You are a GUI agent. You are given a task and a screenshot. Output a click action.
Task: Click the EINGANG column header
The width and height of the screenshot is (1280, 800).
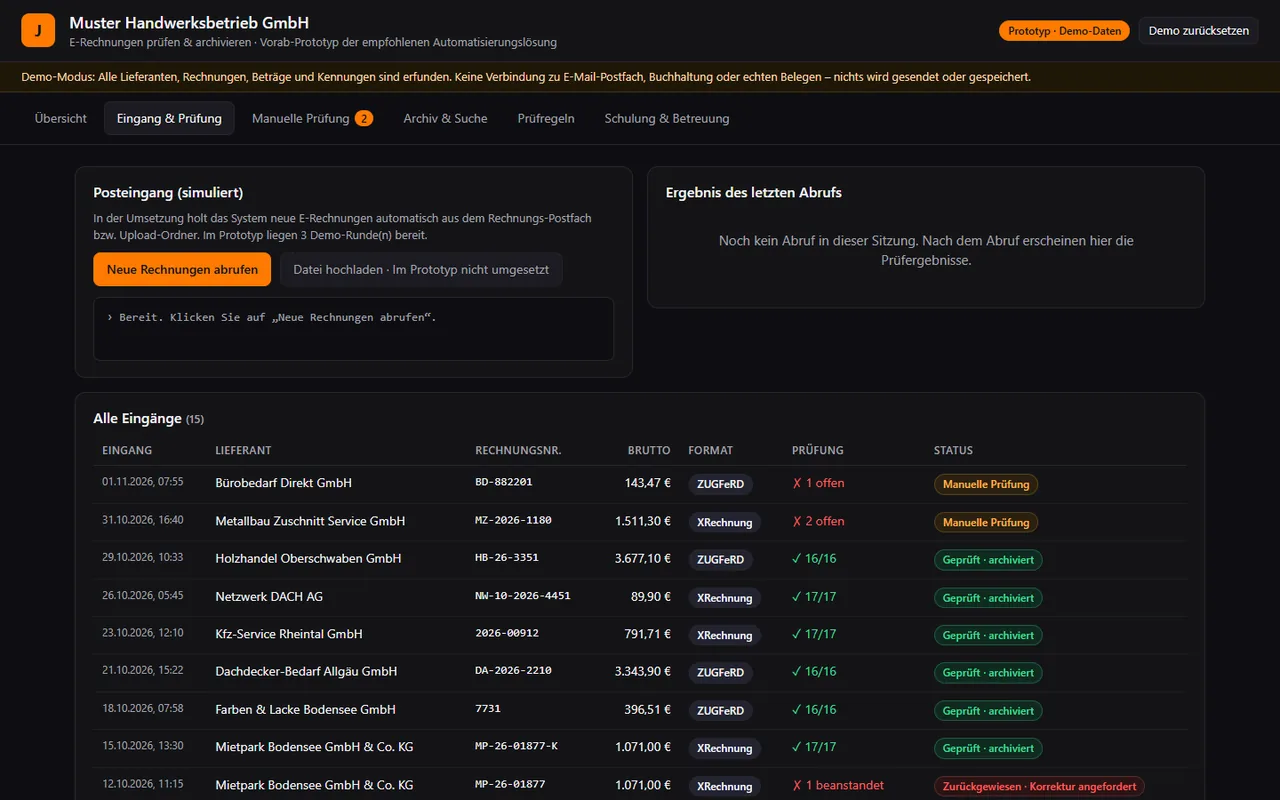point(127,451)
